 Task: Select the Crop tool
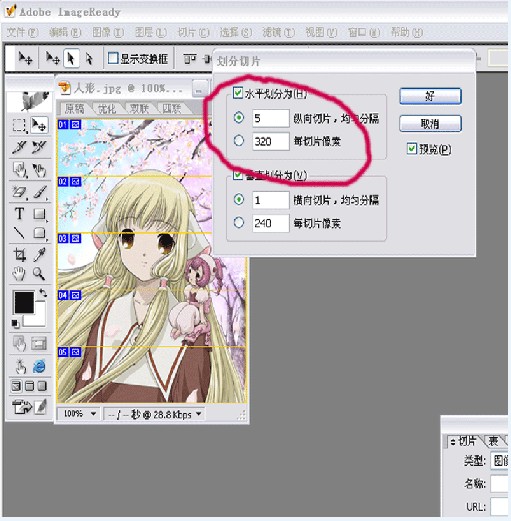coord(19,255)
